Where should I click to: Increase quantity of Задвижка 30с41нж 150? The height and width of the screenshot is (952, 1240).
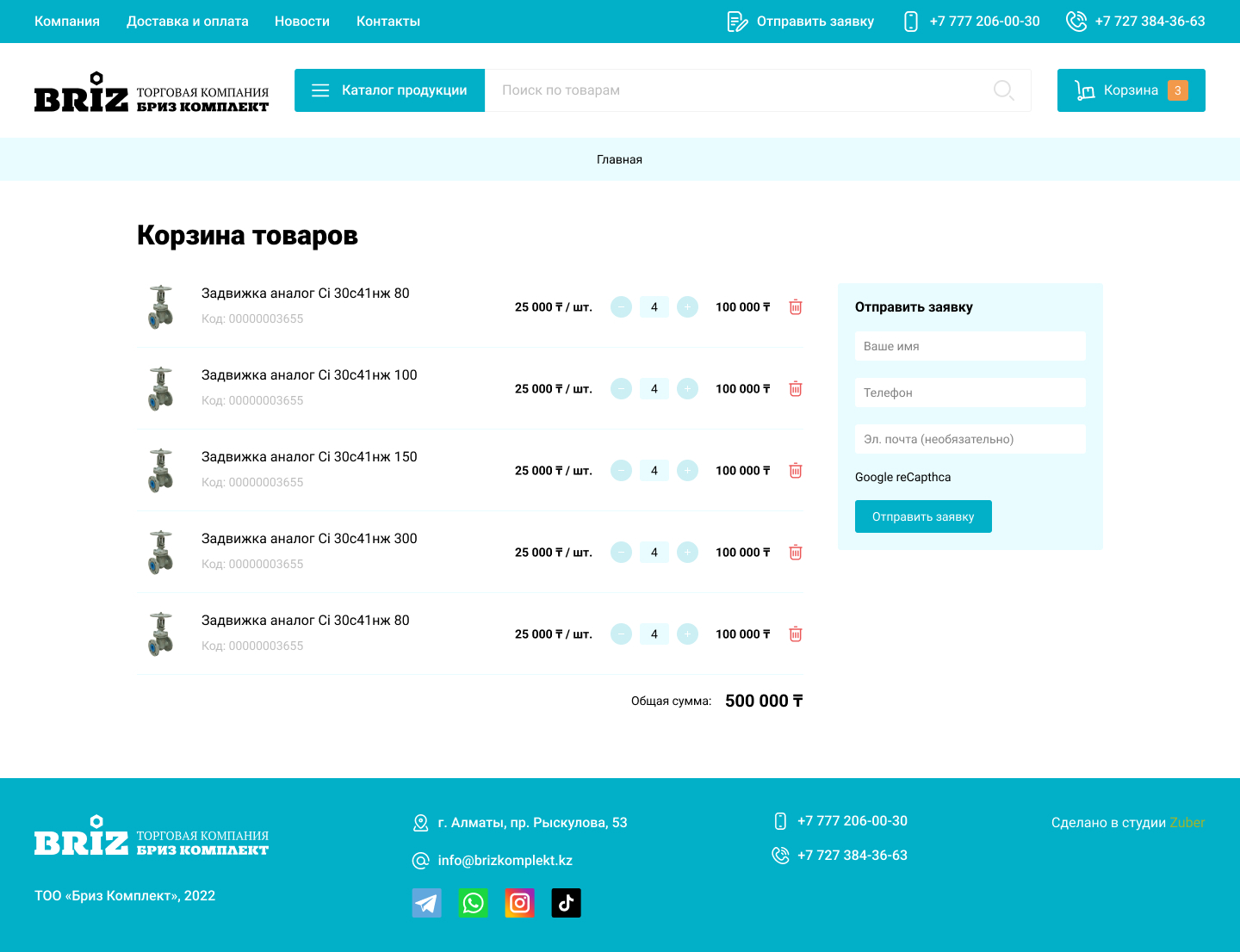click(687, 471)
